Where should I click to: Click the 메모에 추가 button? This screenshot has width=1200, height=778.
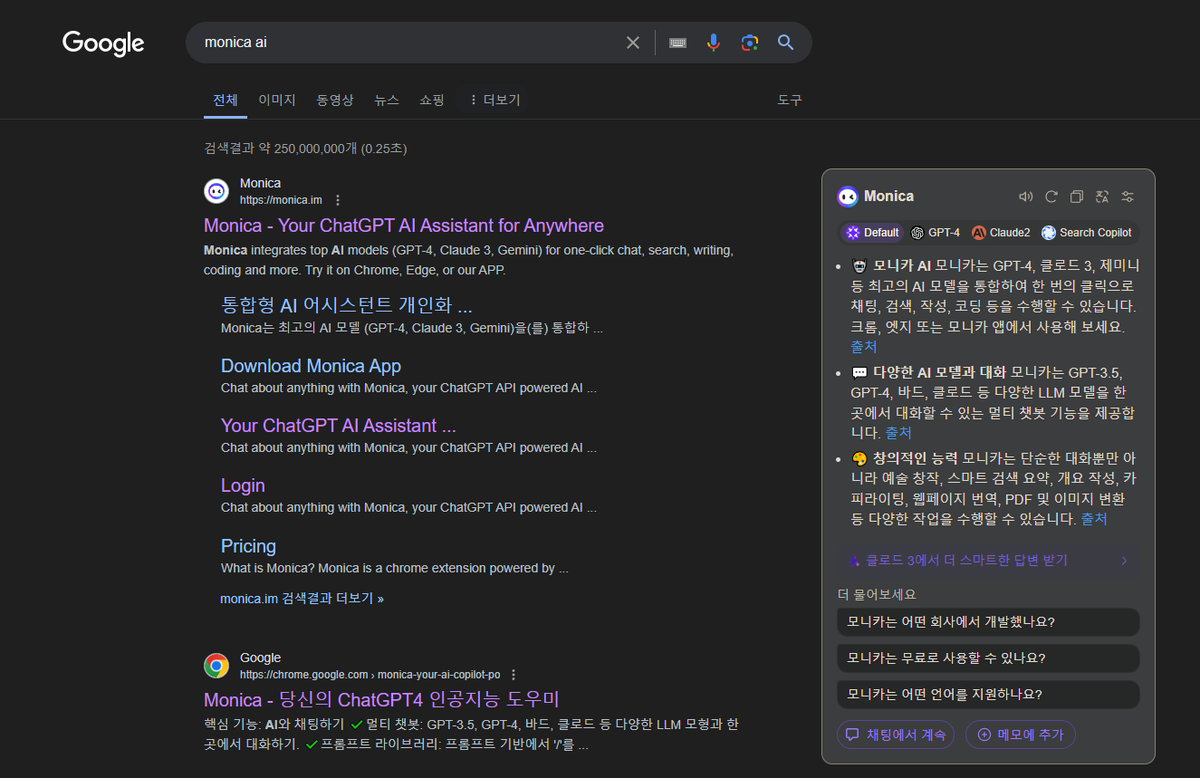click(1020, 734)
